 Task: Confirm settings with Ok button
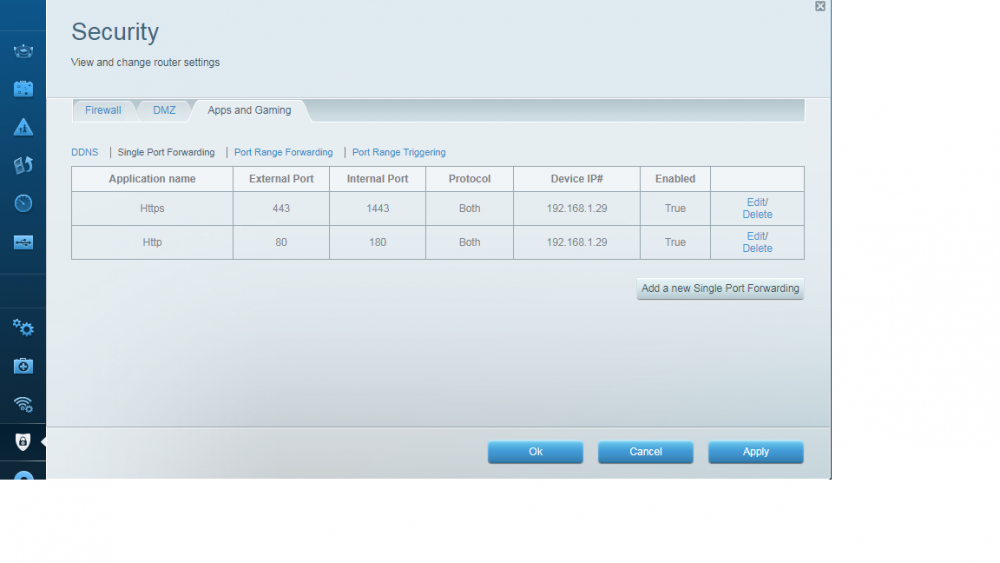[535, 451]
